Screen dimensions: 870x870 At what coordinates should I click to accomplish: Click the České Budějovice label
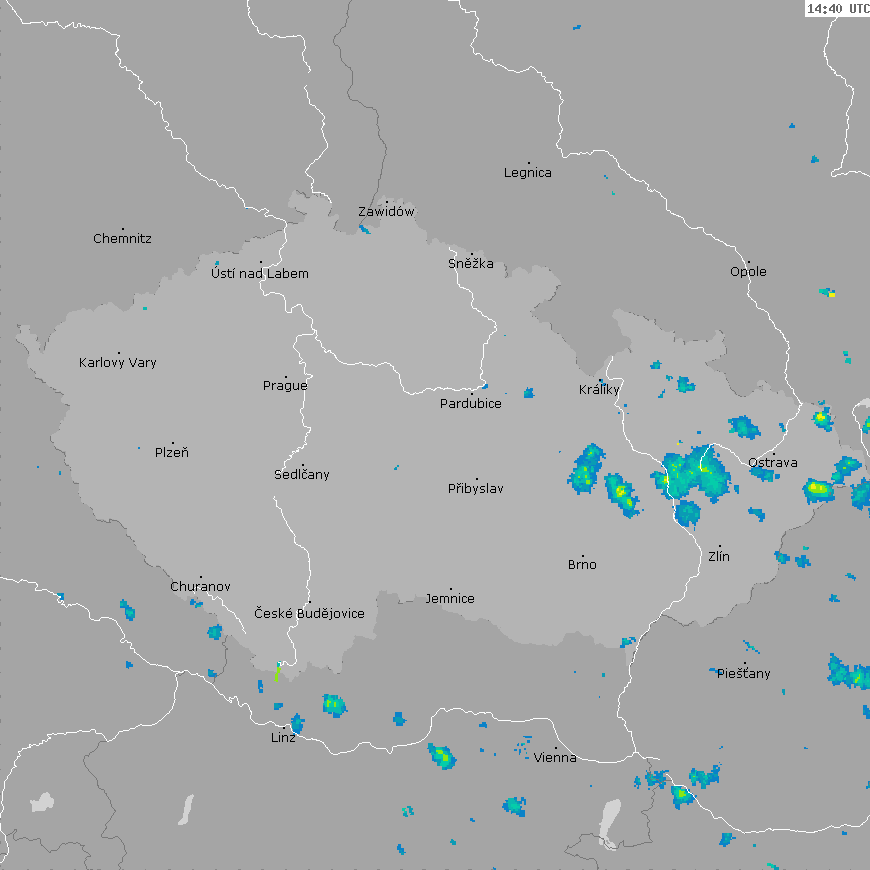309,614
